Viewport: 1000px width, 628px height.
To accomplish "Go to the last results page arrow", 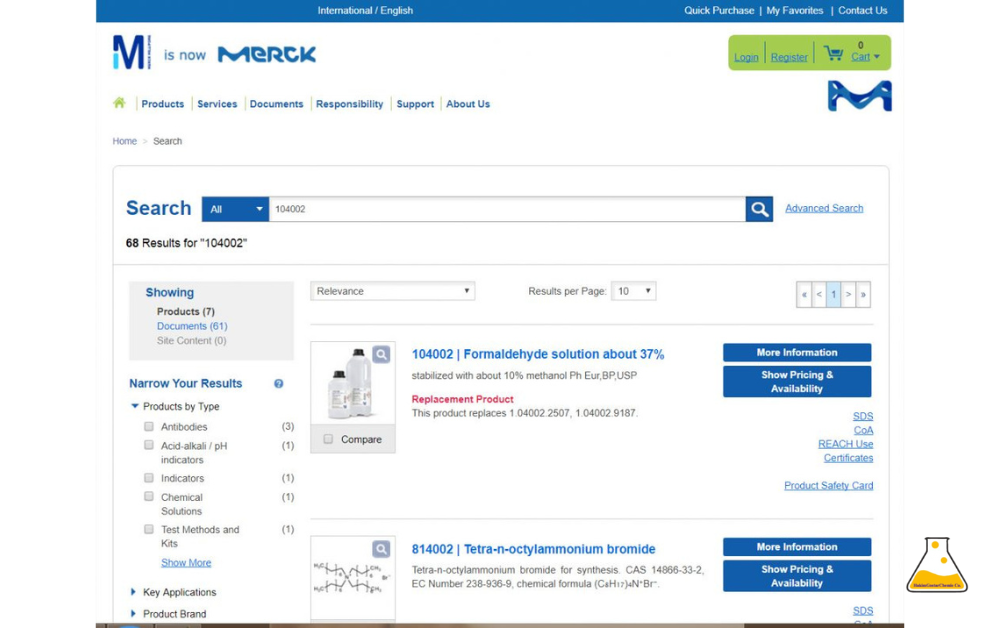I will 863,295.
